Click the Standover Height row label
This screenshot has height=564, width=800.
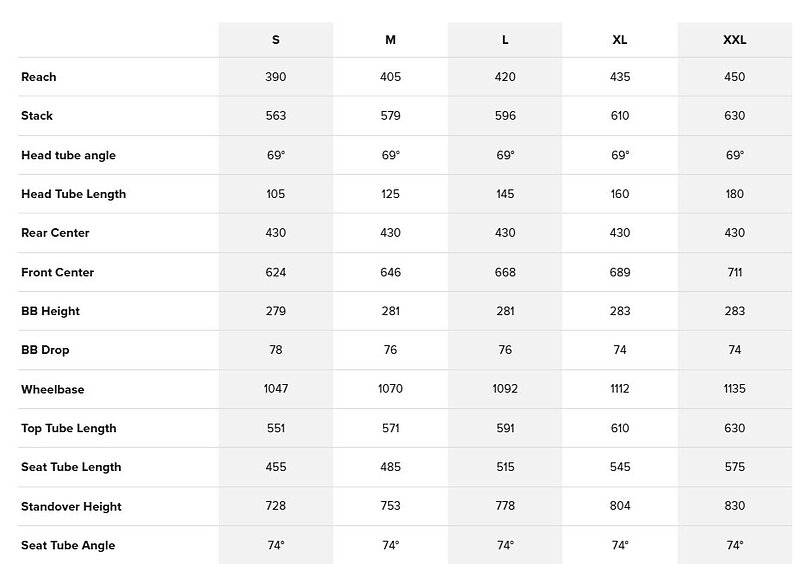click(71, 506)
